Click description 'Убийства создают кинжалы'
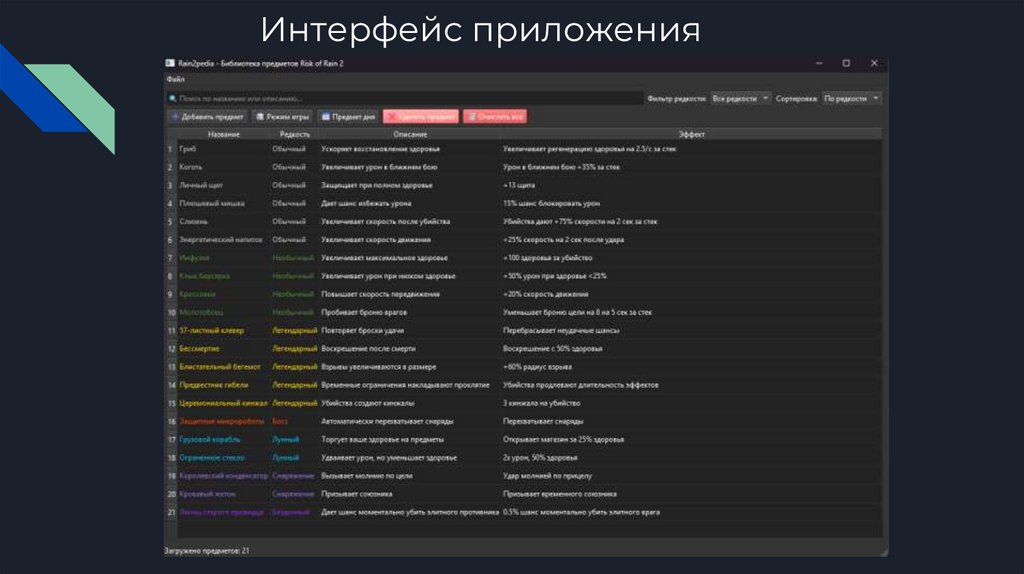The width and height of the screenshot is (1024, 574). (x=367, y=404)
